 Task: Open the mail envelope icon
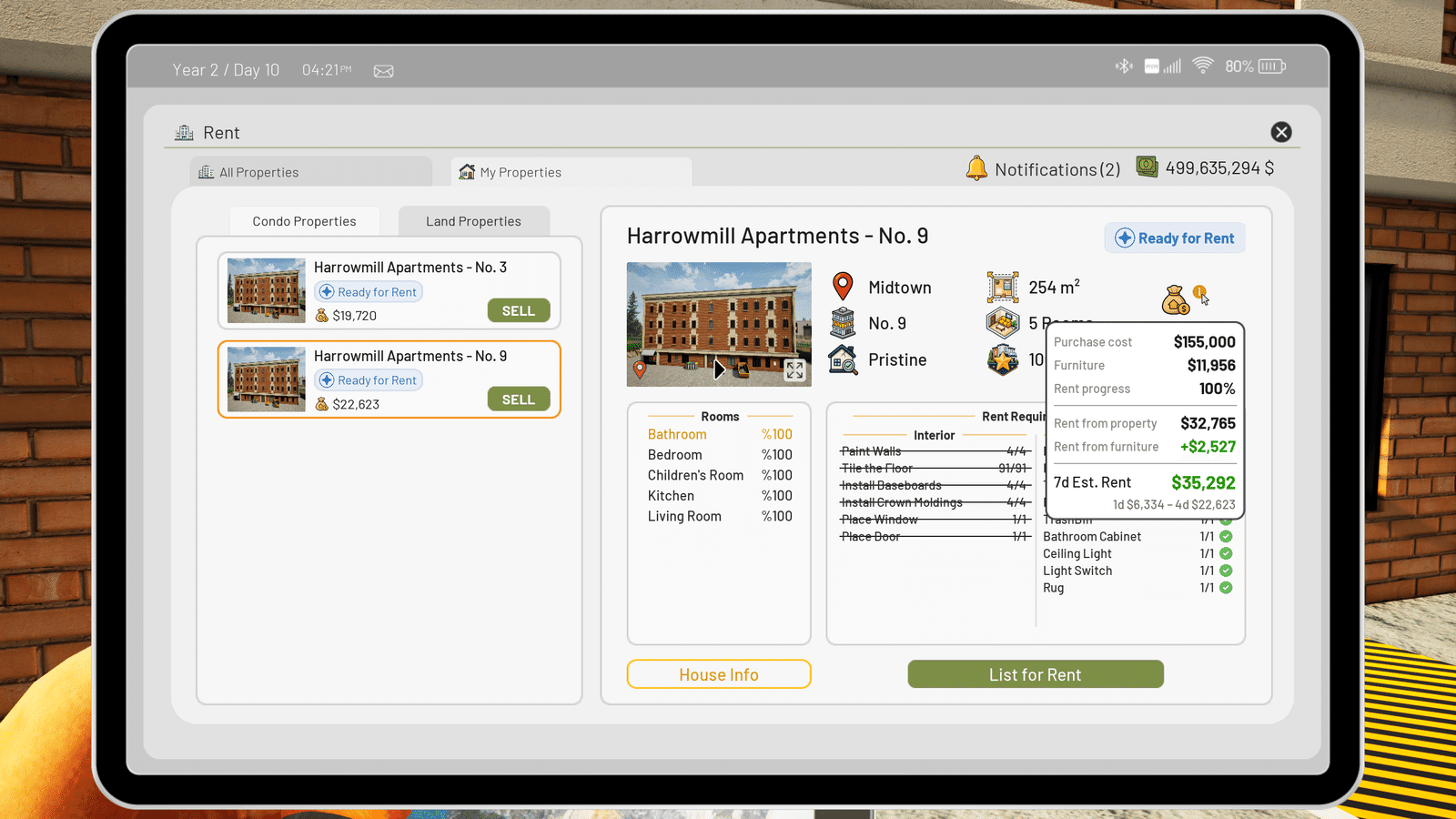384,71
